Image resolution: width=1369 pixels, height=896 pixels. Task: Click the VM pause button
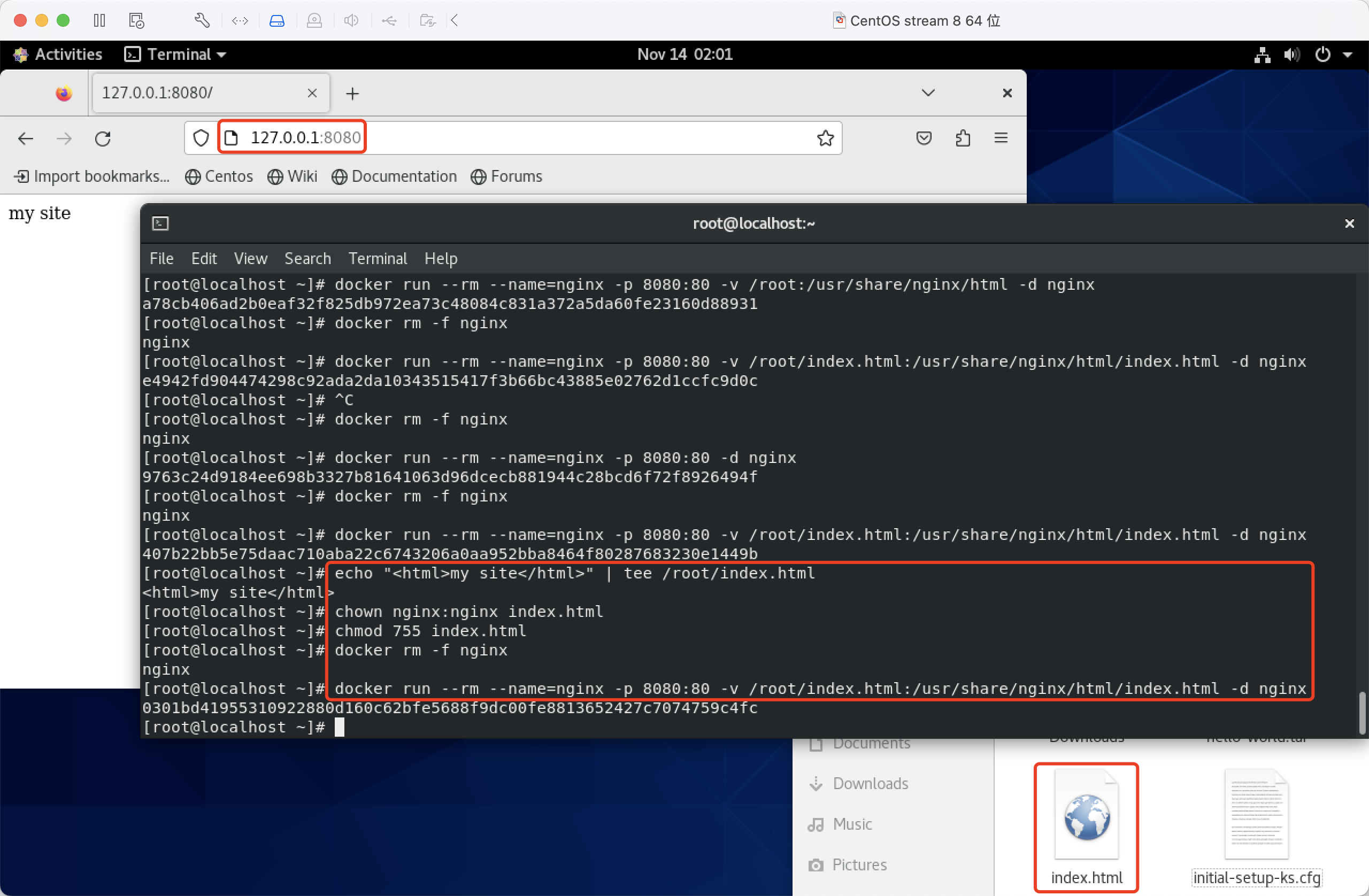pyautogui.click(x=99, y=21)
